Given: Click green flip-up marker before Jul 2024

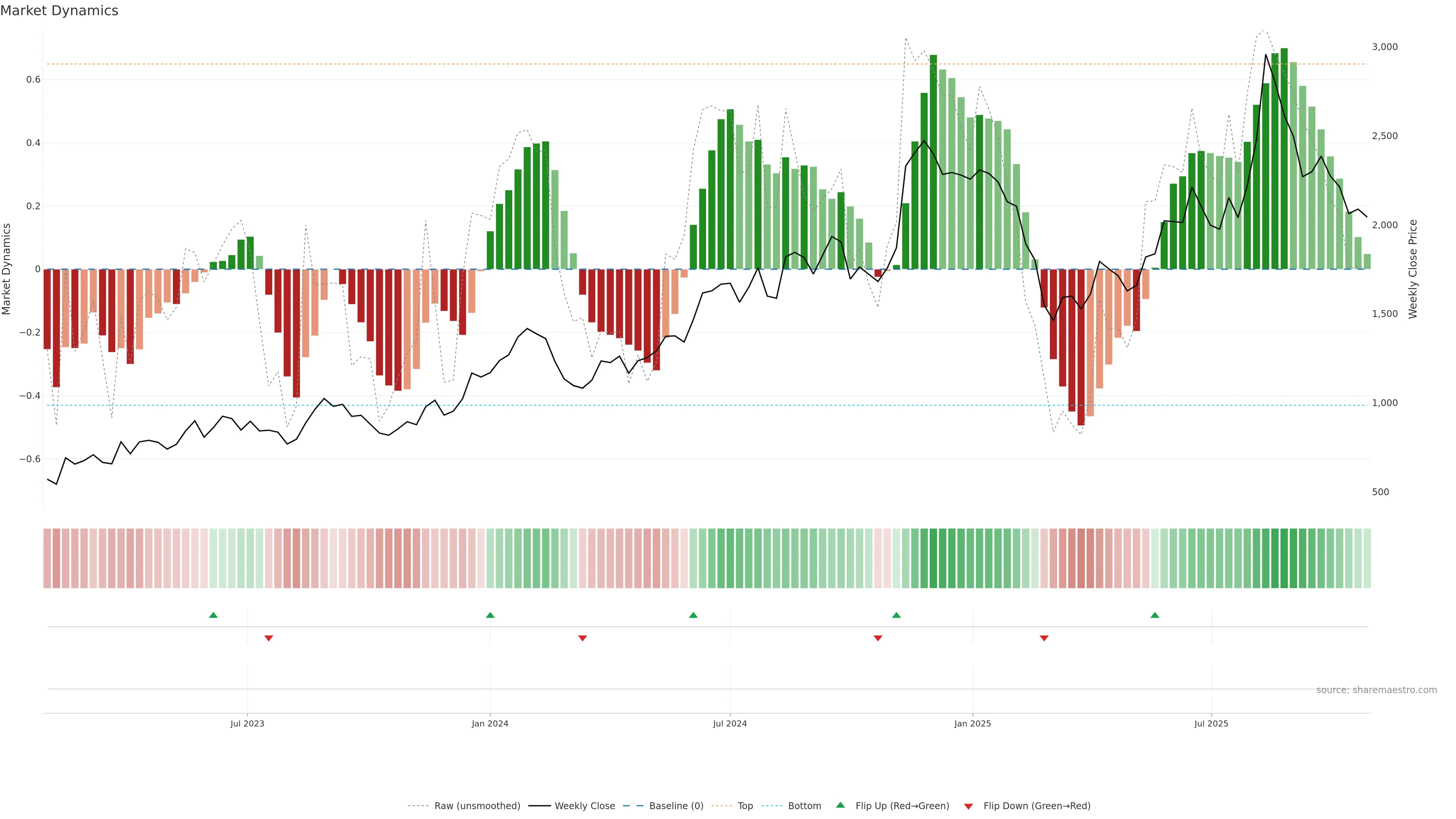Looking at the screenshot, I should (x=693, y=615).
